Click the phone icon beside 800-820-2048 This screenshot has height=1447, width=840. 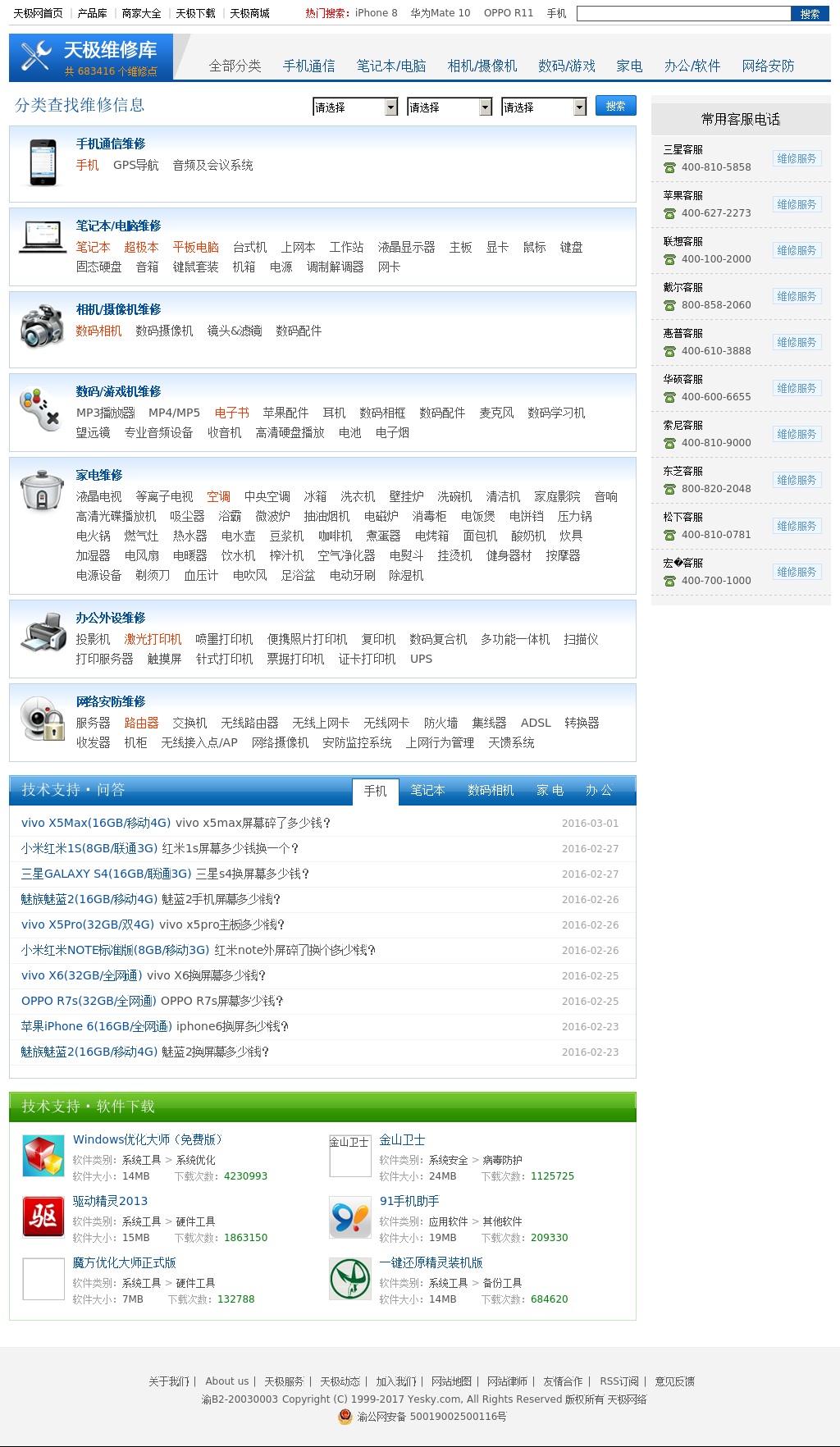669,489
